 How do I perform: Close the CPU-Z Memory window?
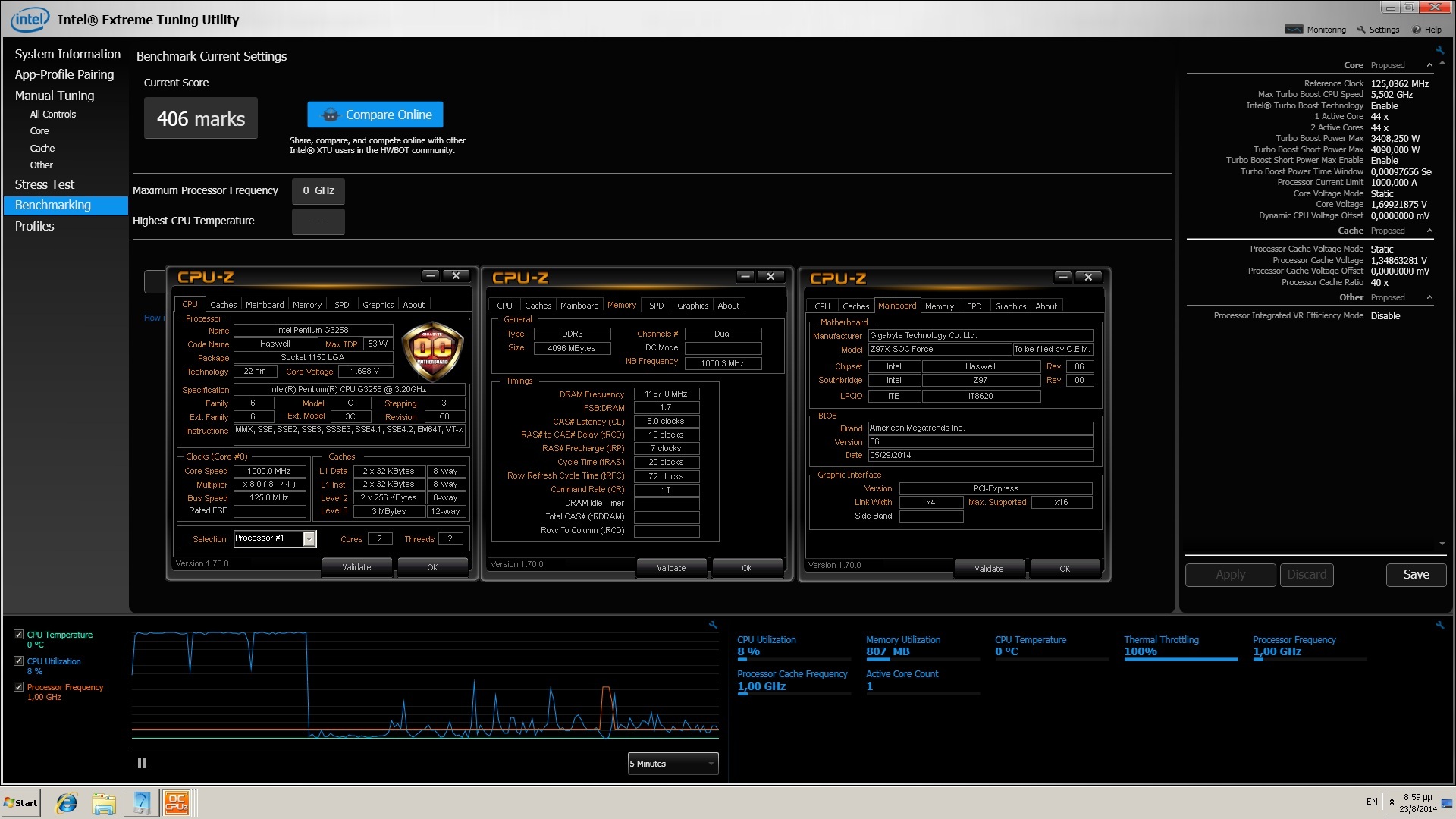tap(770, 277)
